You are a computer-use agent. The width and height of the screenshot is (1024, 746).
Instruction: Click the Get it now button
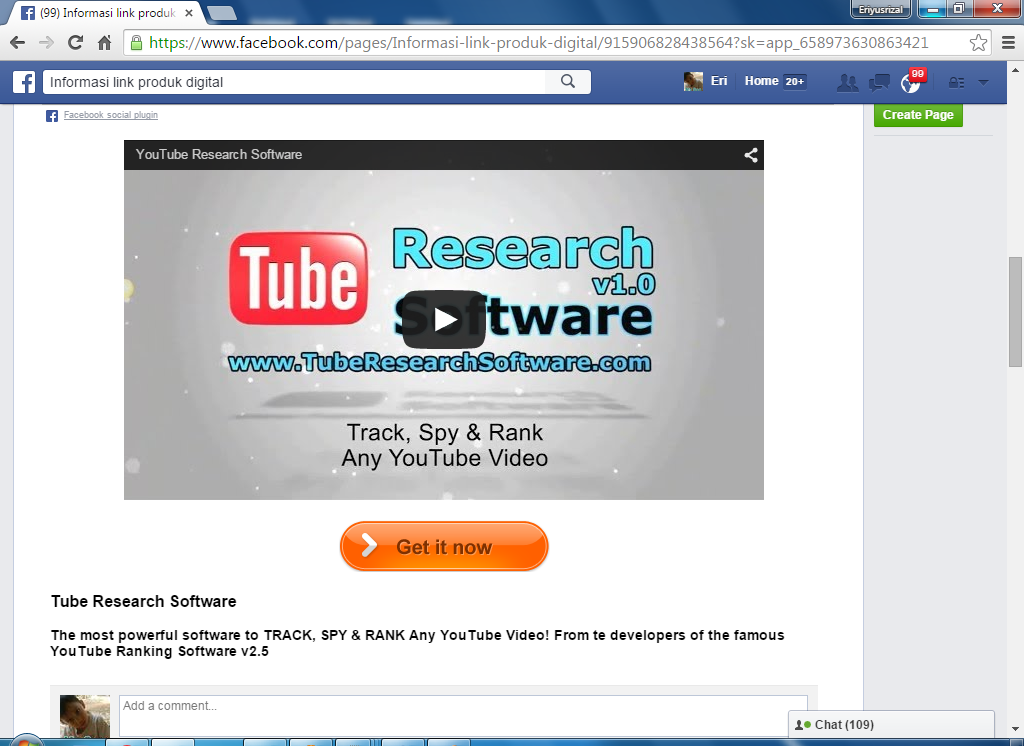click(444, 546)
